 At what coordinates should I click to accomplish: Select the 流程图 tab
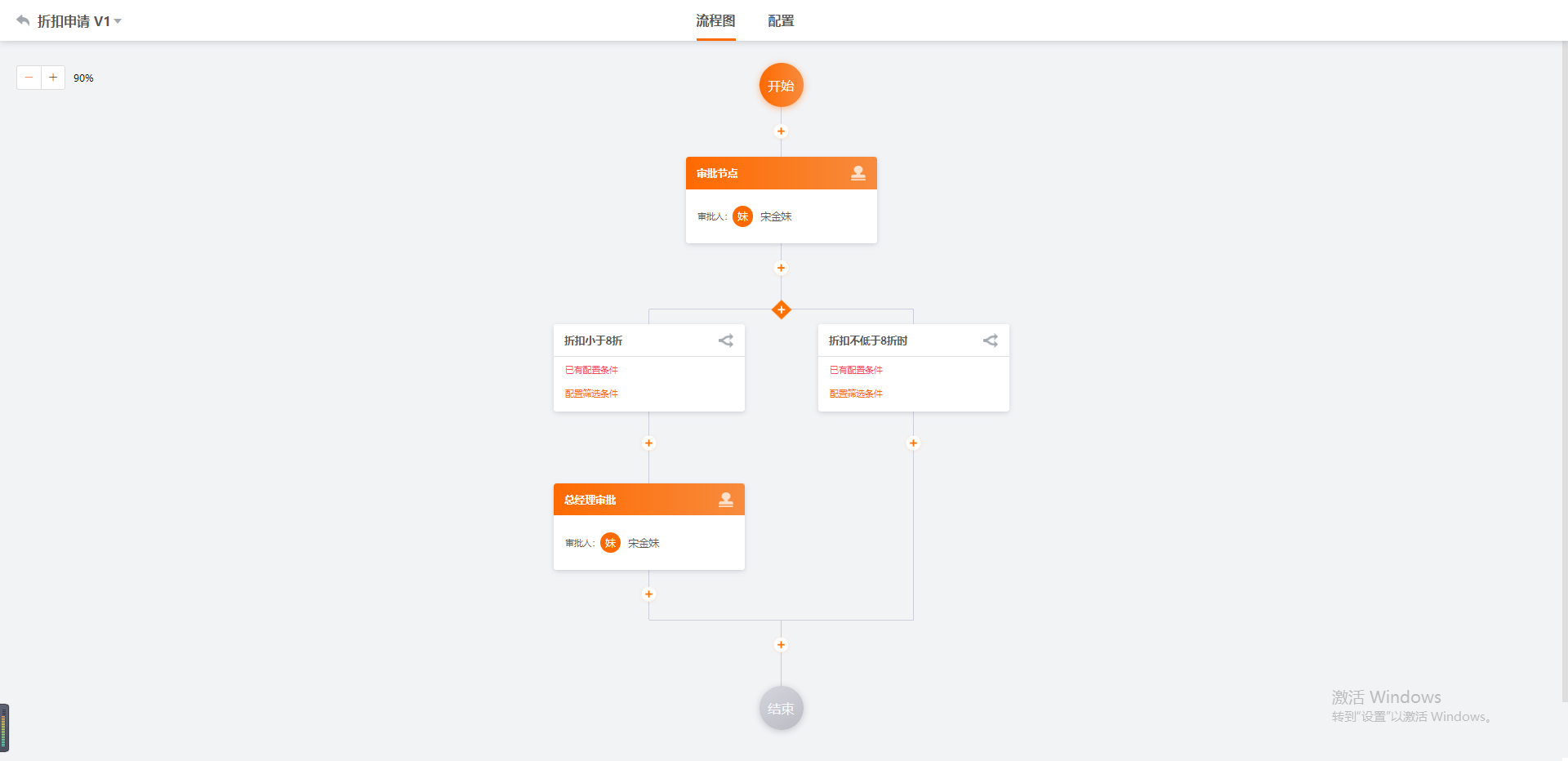tap(715, 21)
